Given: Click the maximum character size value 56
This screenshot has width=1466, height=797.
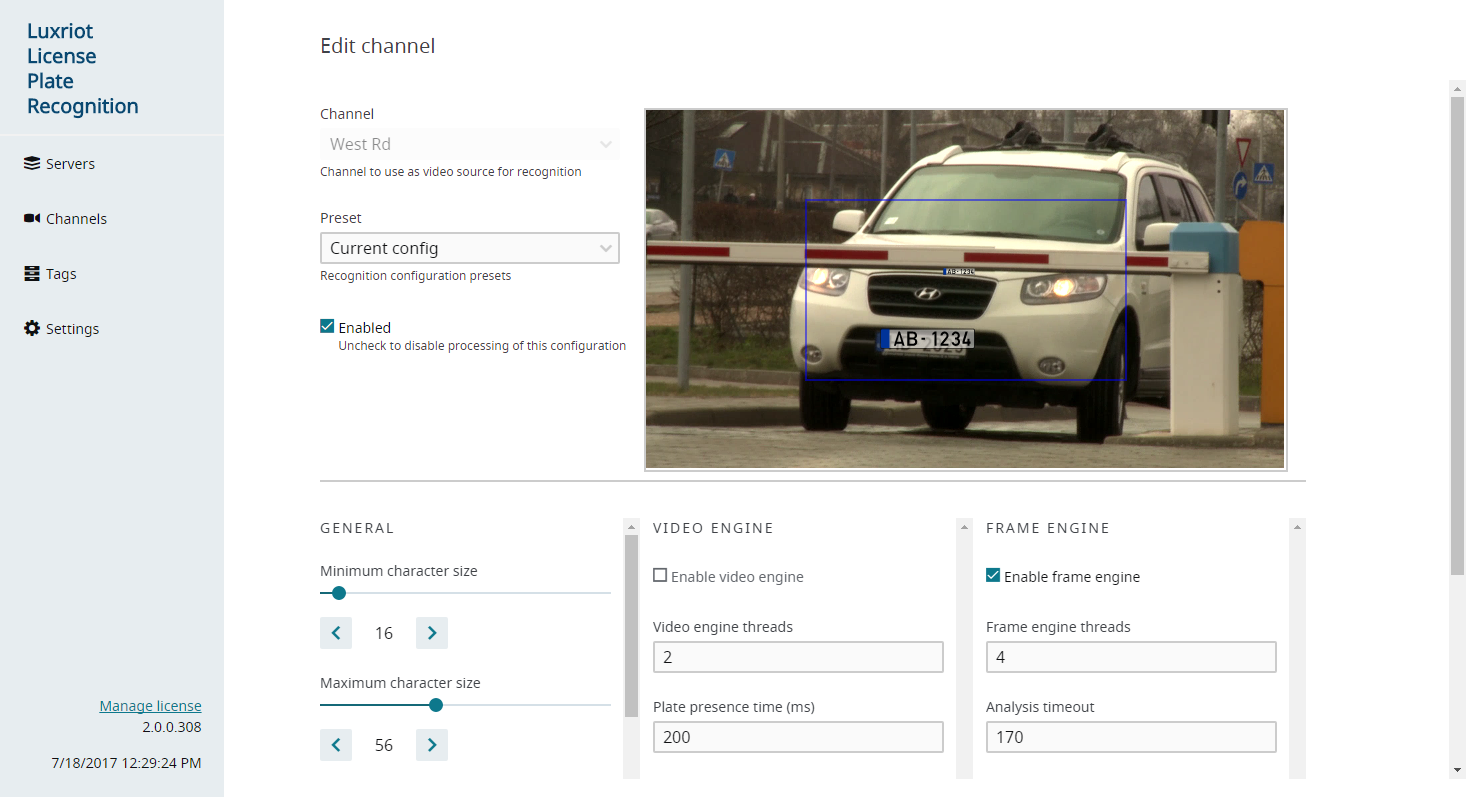Looking at the screenshot, I should (x=384, y=745).
